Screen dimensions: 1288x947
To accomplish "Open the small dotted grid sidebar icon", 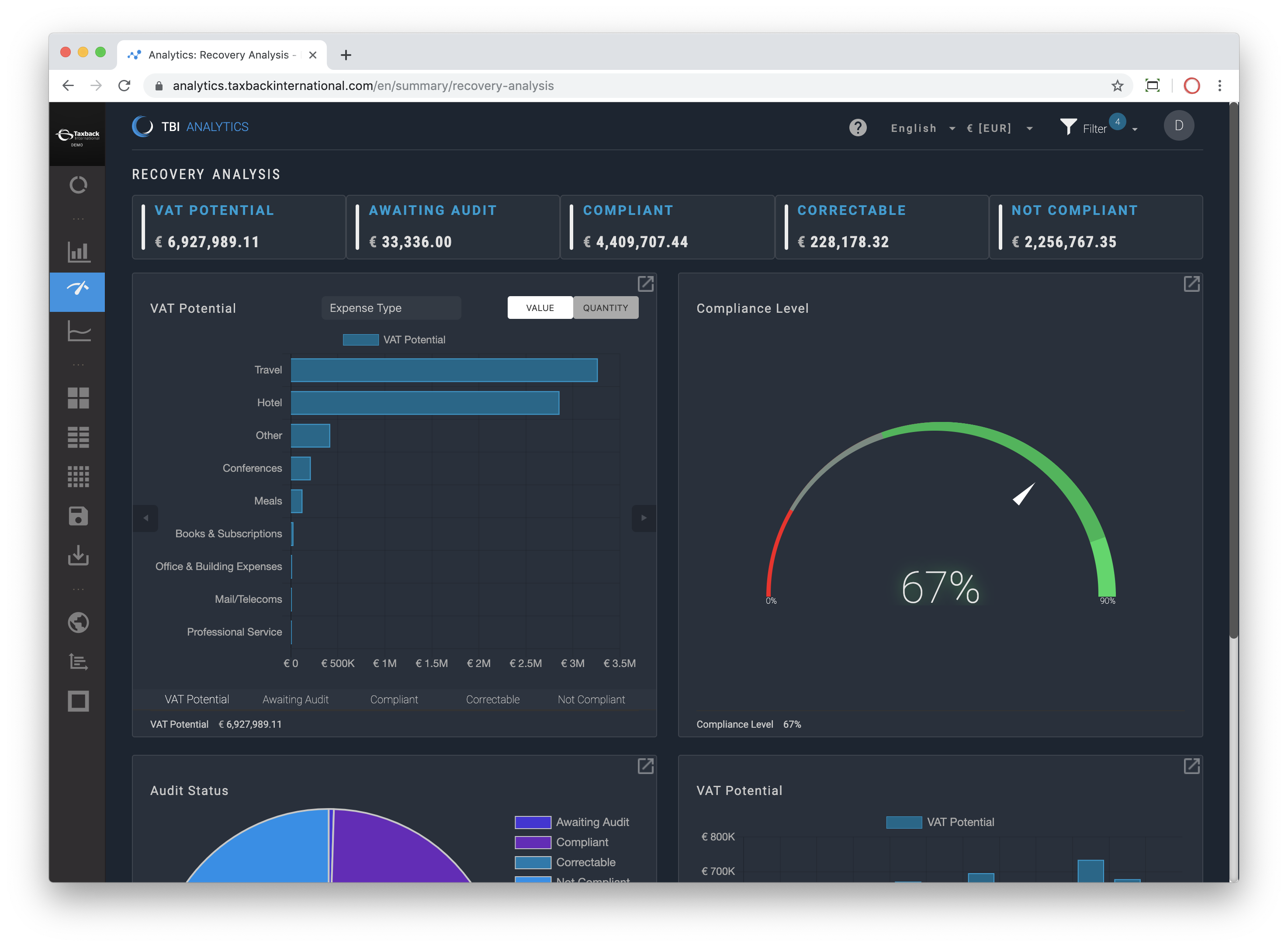I will click(x=78, y=477).
